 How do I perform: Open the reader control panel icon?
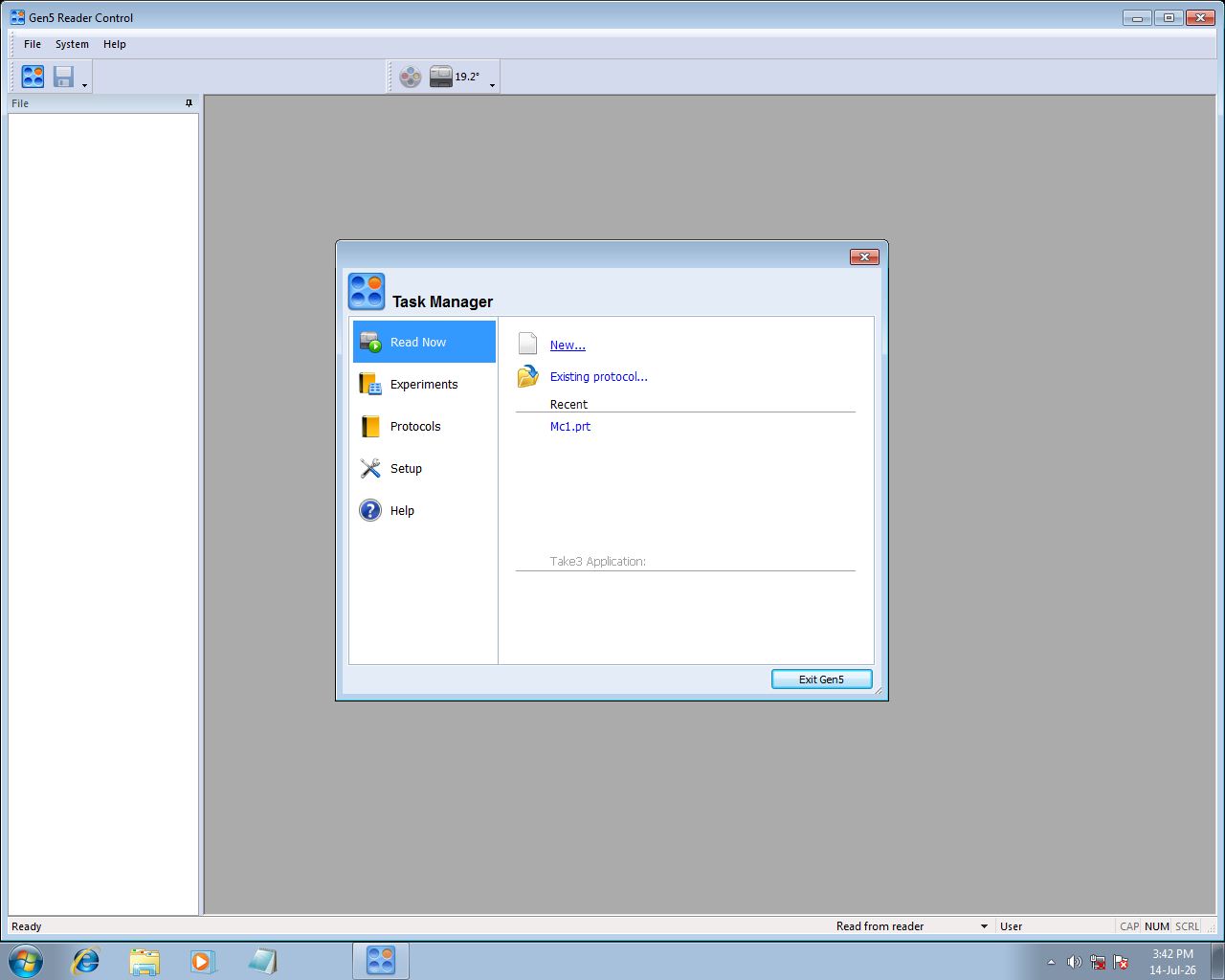(x=411, y=77)
